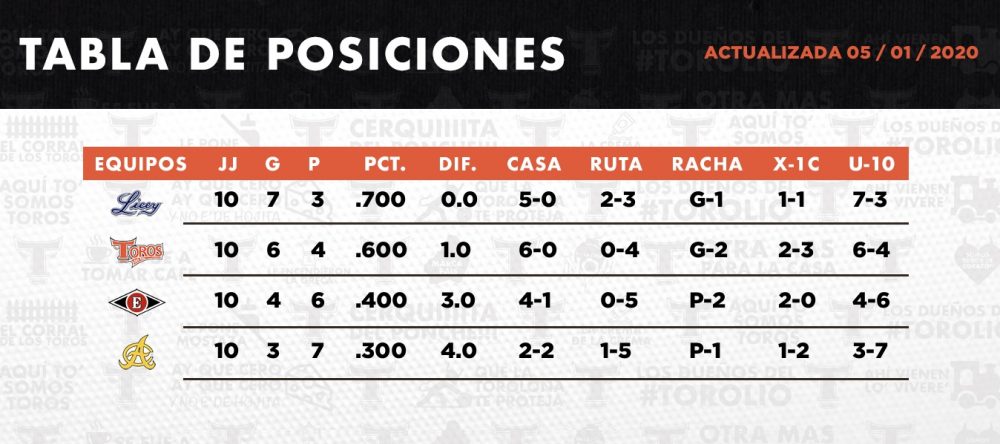This screenshot has height=444, width=1000.
Task: Select Estrellas' 0-5 road record
Action: click(x=619, y=300)
